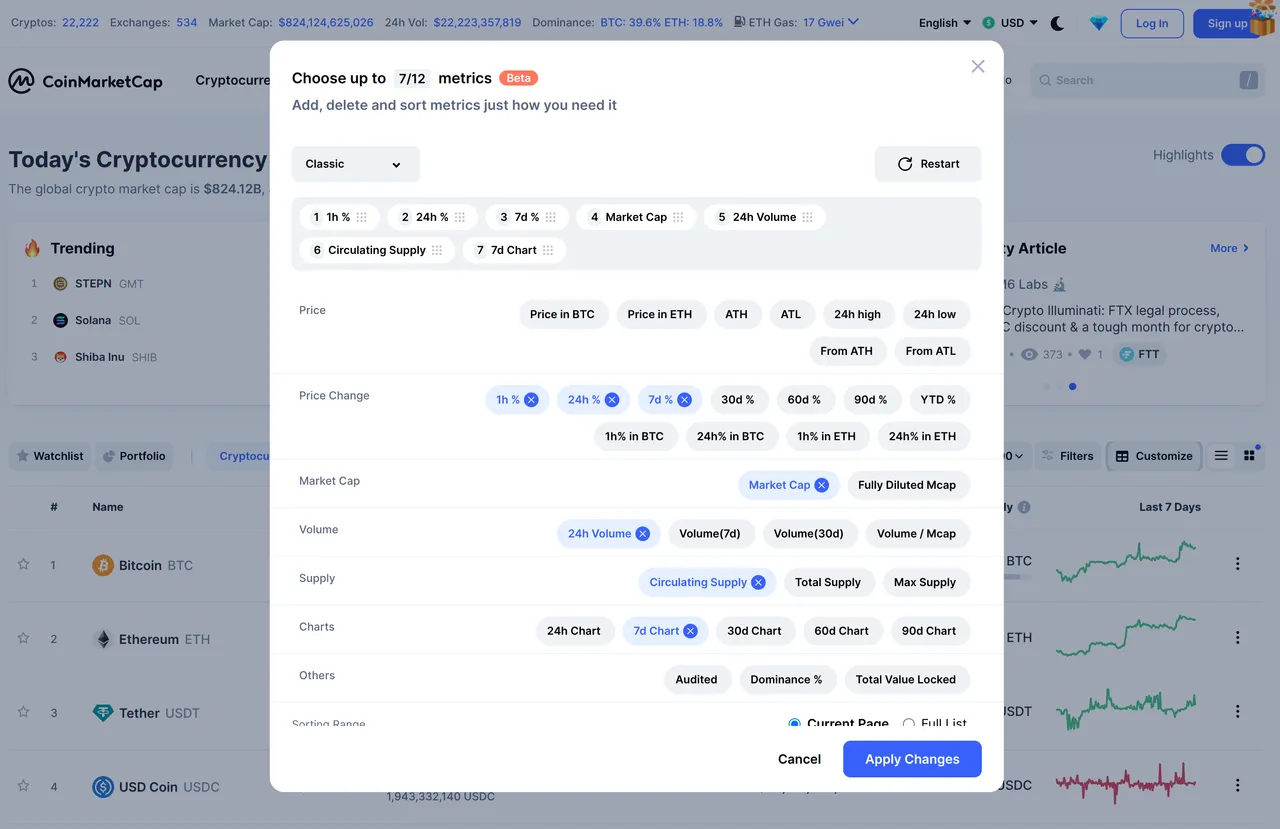Select Full List sorting range
1280x829 pixels.
909,723
